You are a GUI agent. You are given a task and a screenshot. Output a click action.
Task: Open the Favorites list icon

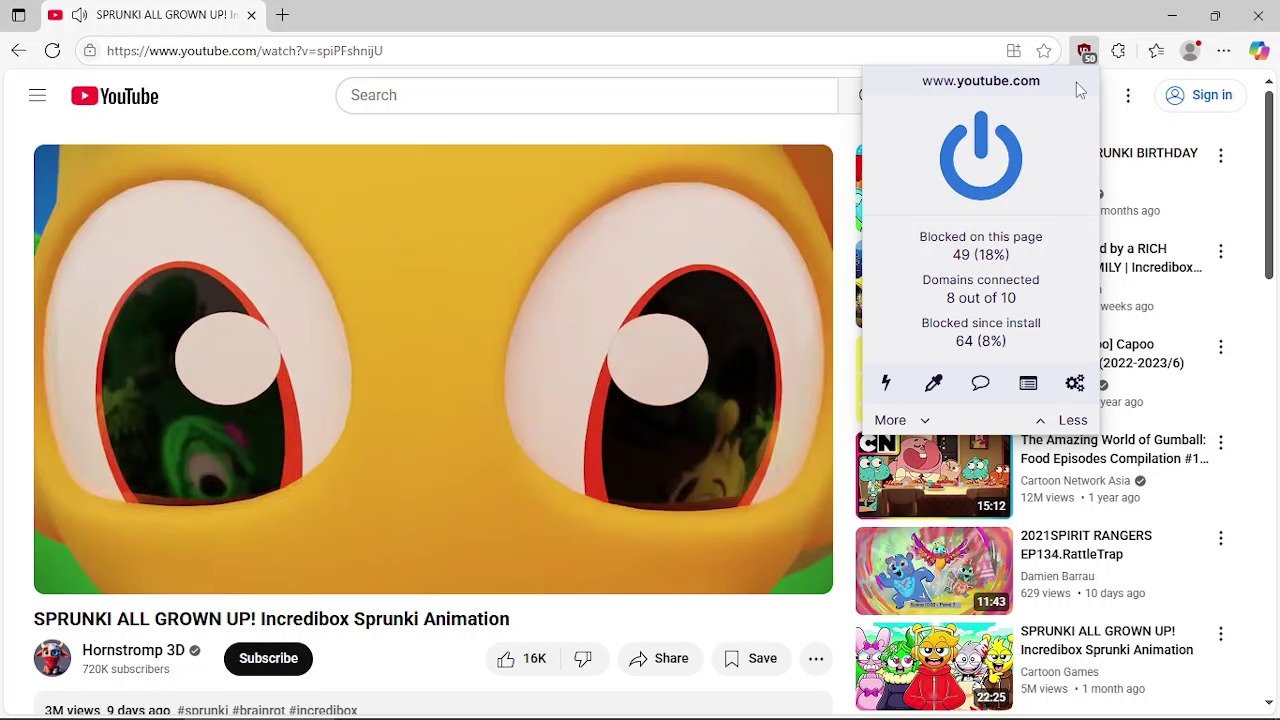point(1156,51)
